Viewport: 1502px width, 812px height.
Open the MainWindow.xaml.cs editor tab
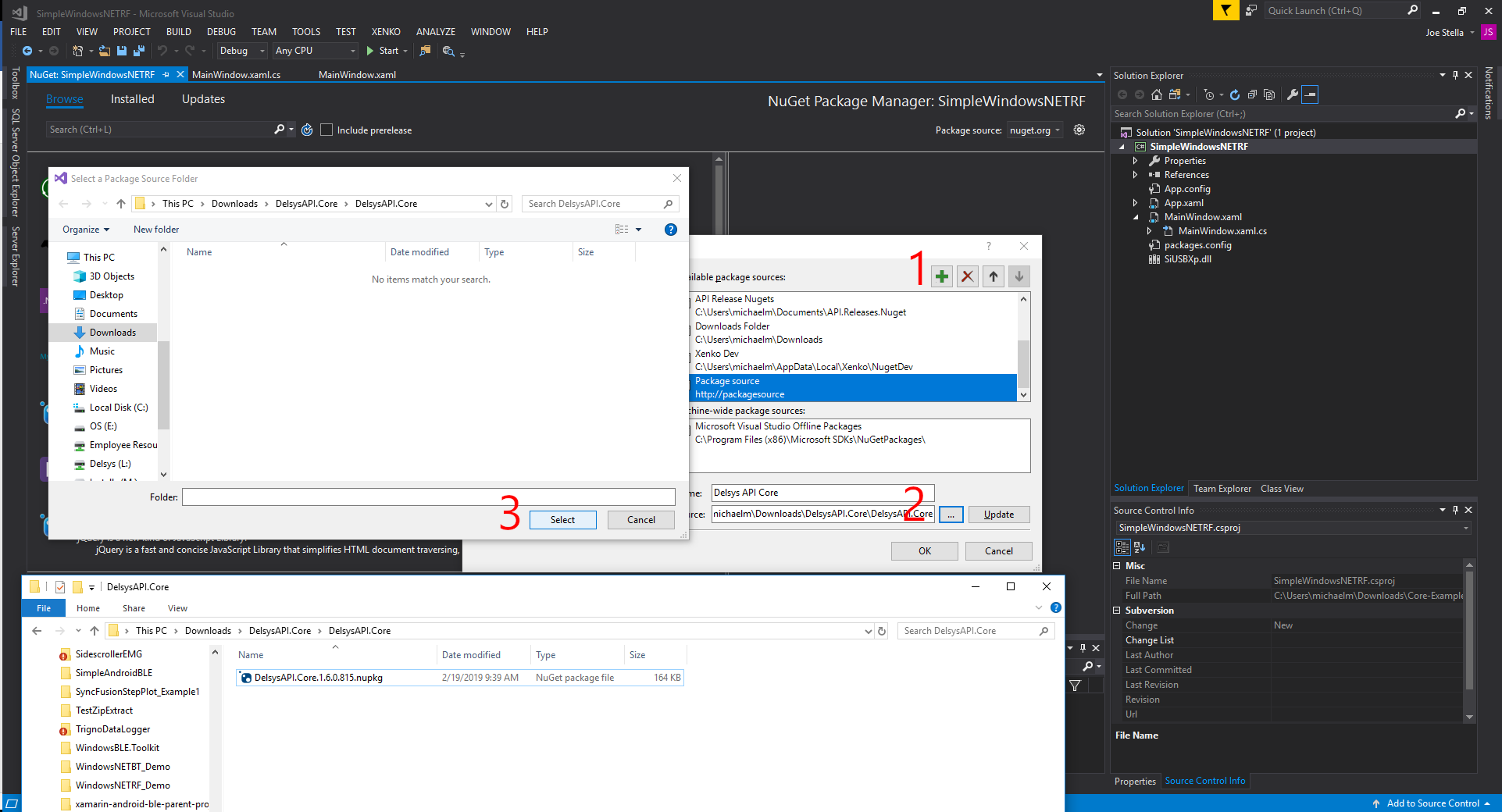[x=236, y=75]
